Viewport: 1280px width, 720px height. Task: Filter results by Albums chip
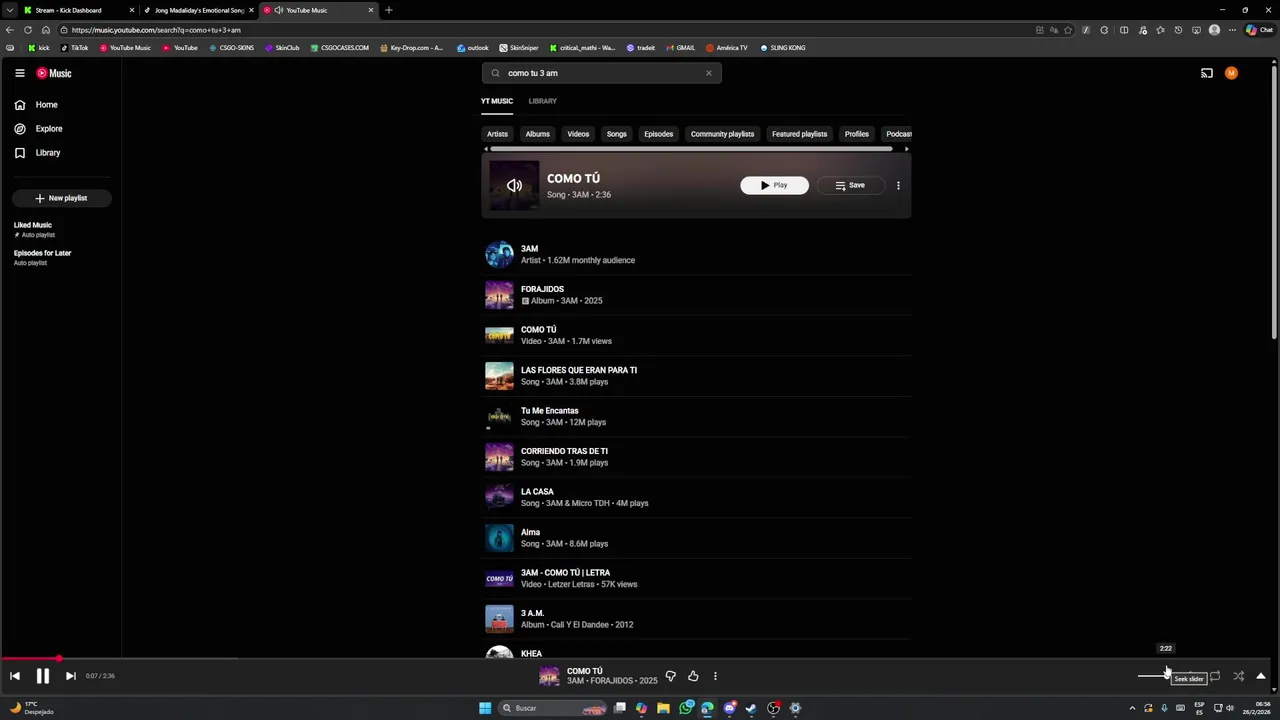coord(538,134)
